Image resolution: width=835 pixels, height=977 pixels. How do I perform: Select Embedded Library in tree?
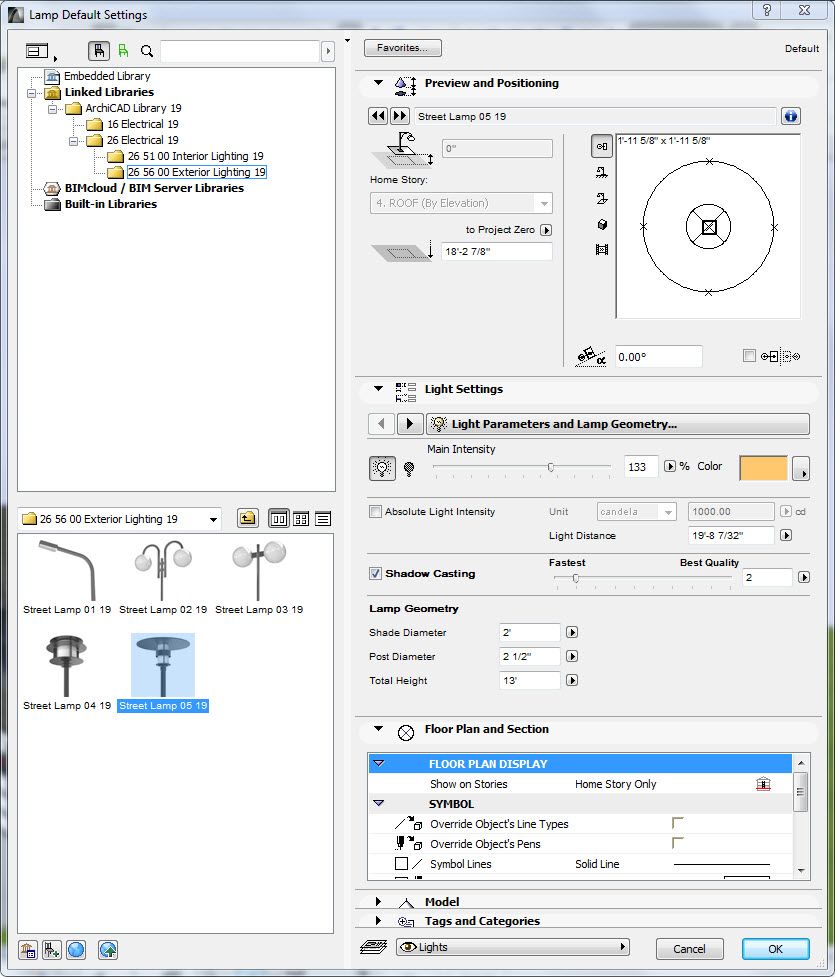click(x=107, y=76)
